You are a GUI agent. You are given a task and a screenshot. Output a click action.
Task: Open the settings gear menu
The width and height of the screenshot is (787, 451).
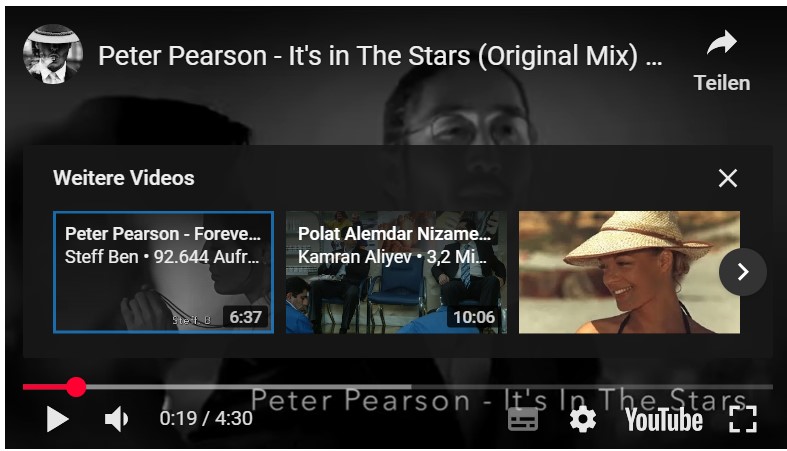(583, 419)
